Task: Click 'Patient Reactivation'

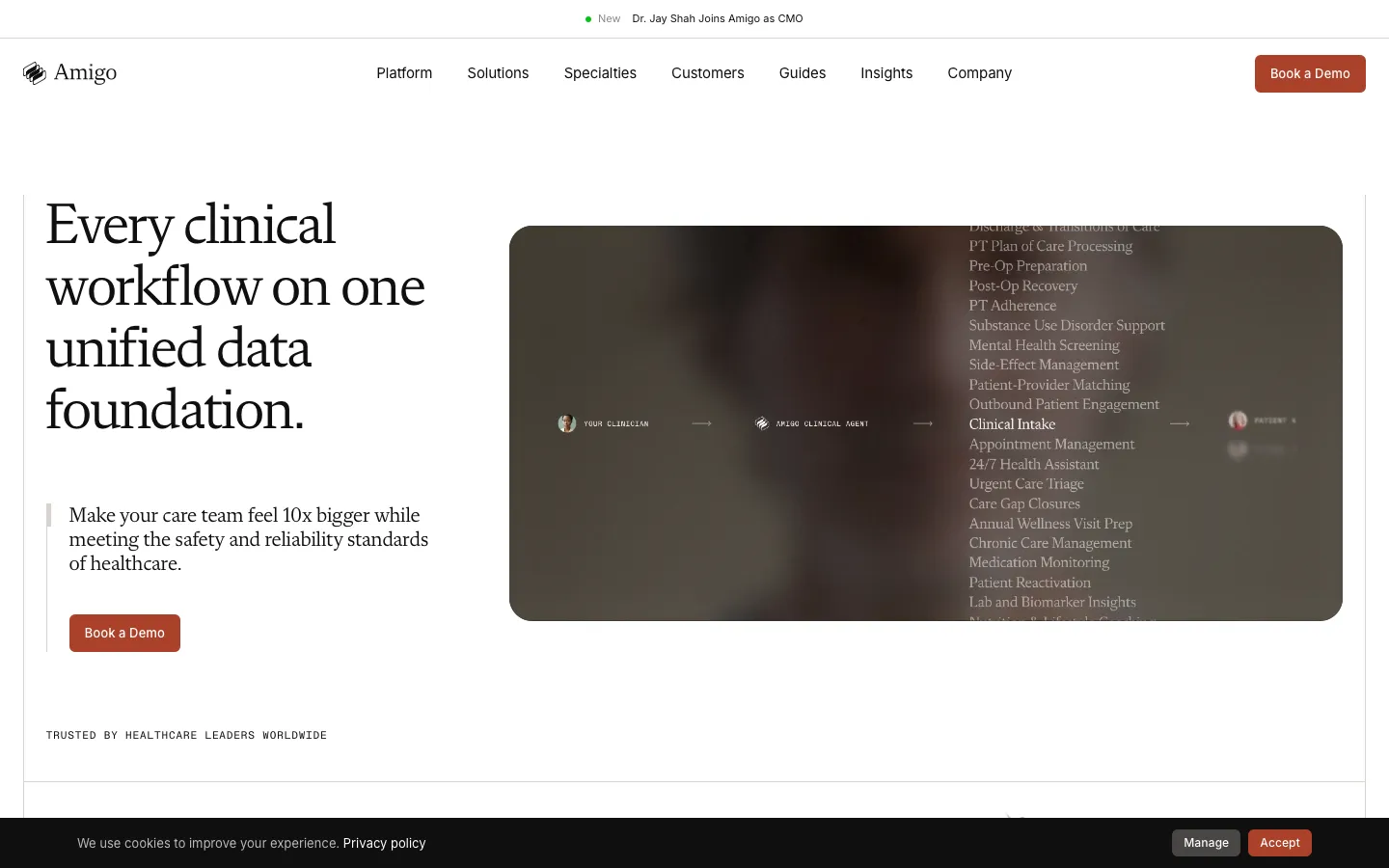Action: [x=1029, y=583]
